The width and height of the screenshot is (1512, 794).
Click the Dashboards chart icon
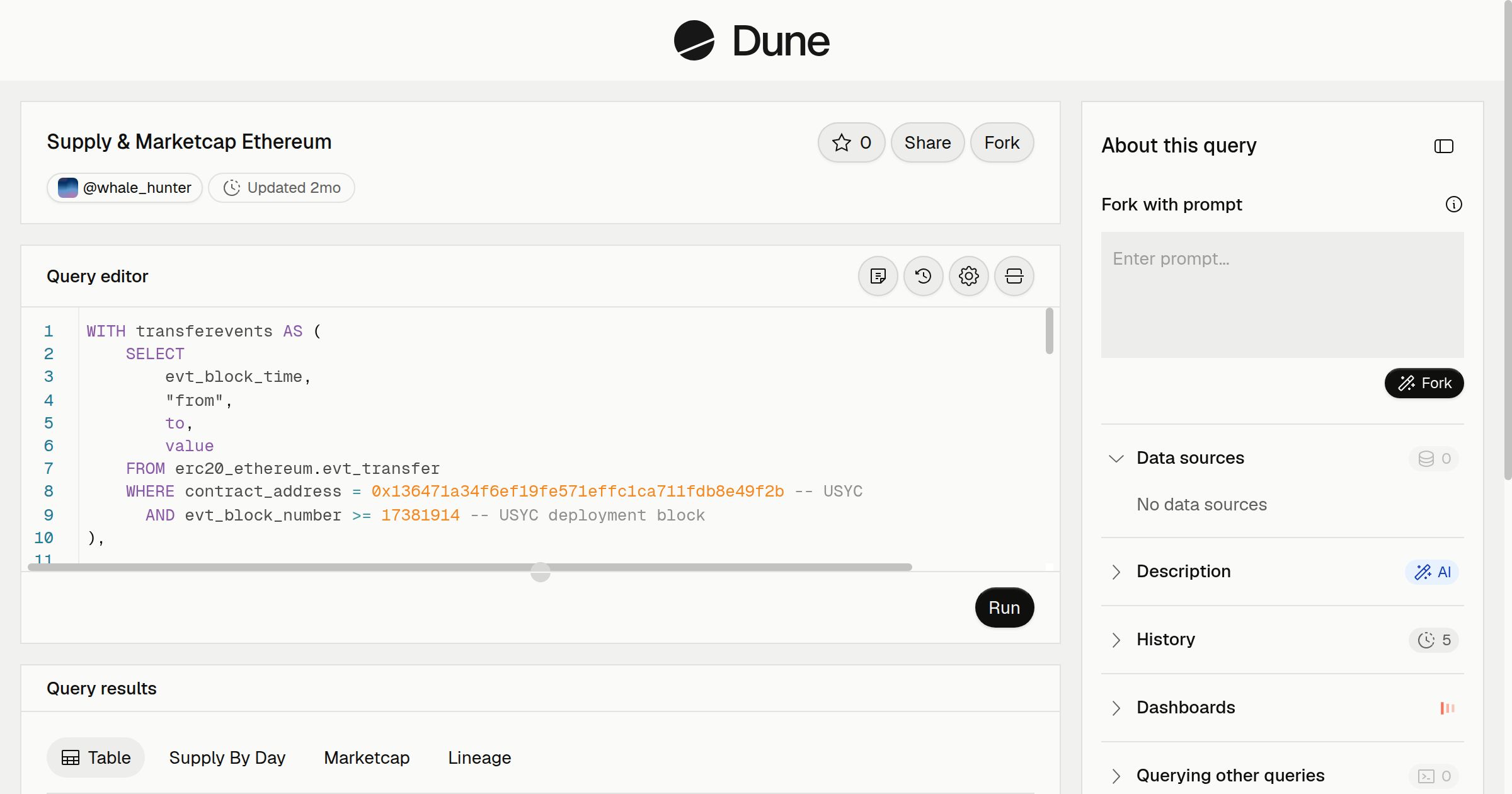point(1447,708)
